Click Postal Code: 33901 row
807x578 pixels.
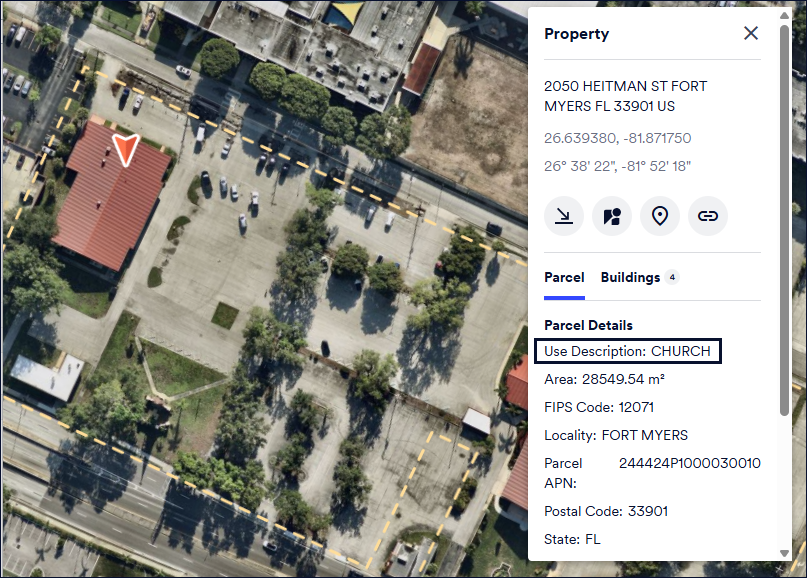click(606, 511)
